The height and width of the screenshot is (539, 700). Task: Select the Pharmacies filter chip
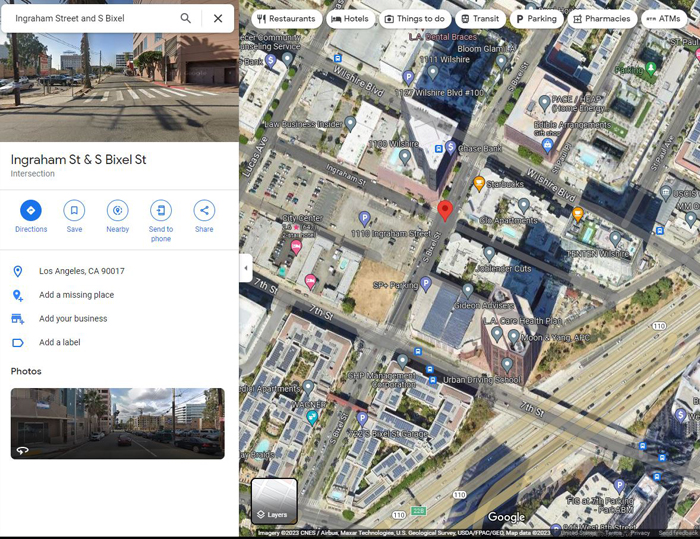pos(602,19)
